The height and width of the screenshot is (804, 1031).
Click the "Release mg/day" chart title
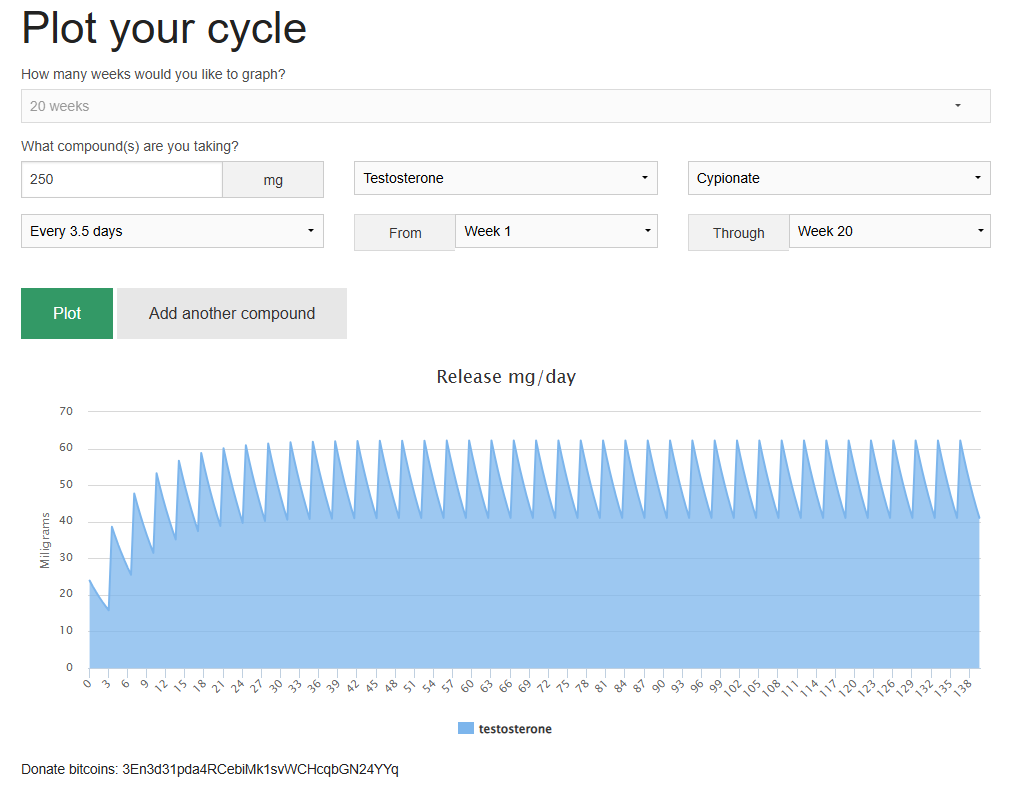point(506,377)
